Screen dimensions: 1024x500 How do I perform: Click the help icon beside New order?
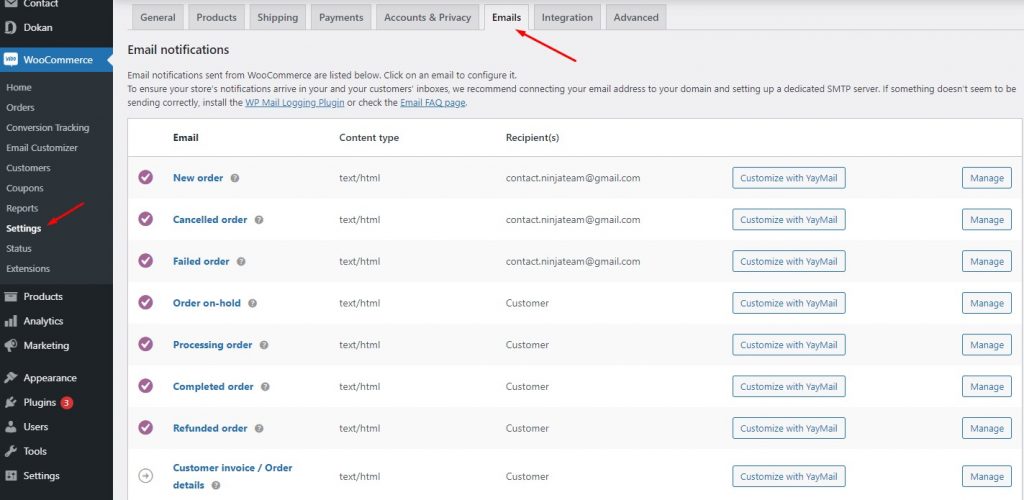235,178
